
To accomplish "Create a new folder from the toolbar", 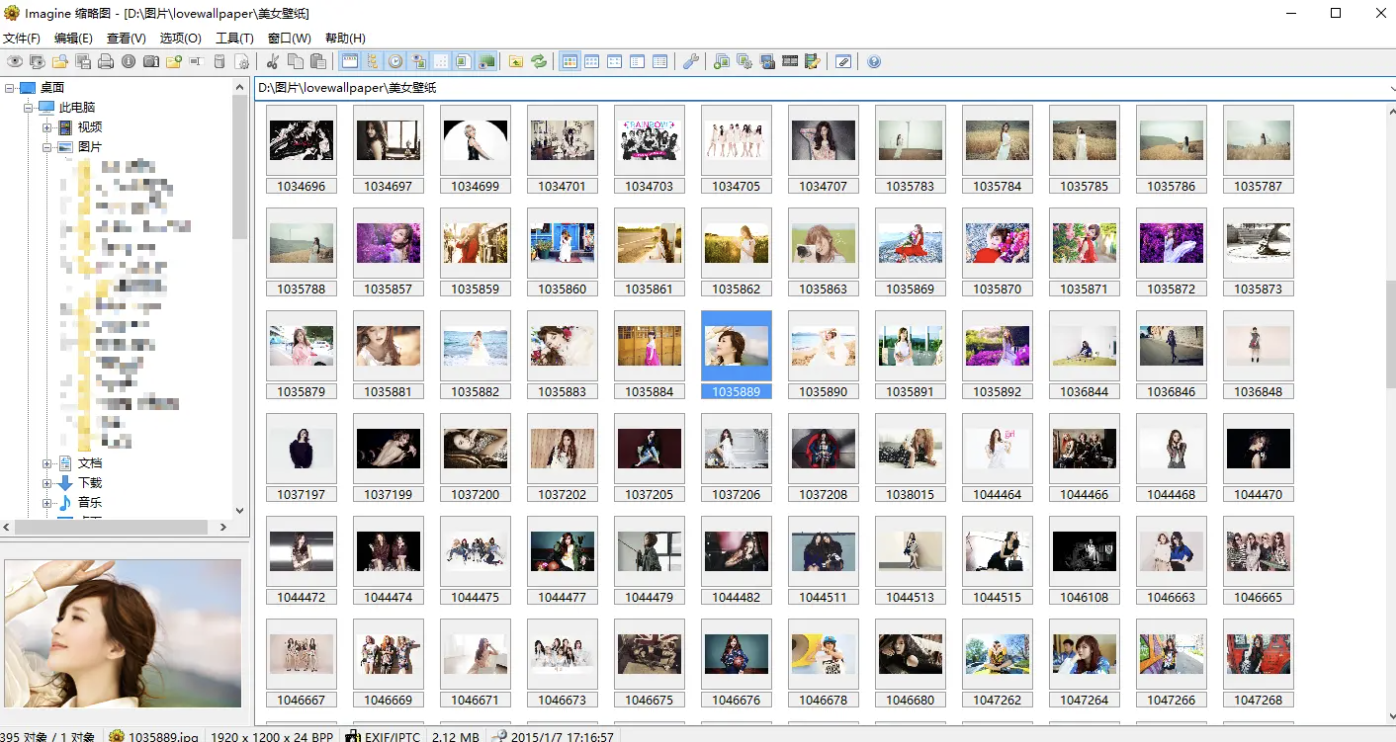I will pos(173,62).
